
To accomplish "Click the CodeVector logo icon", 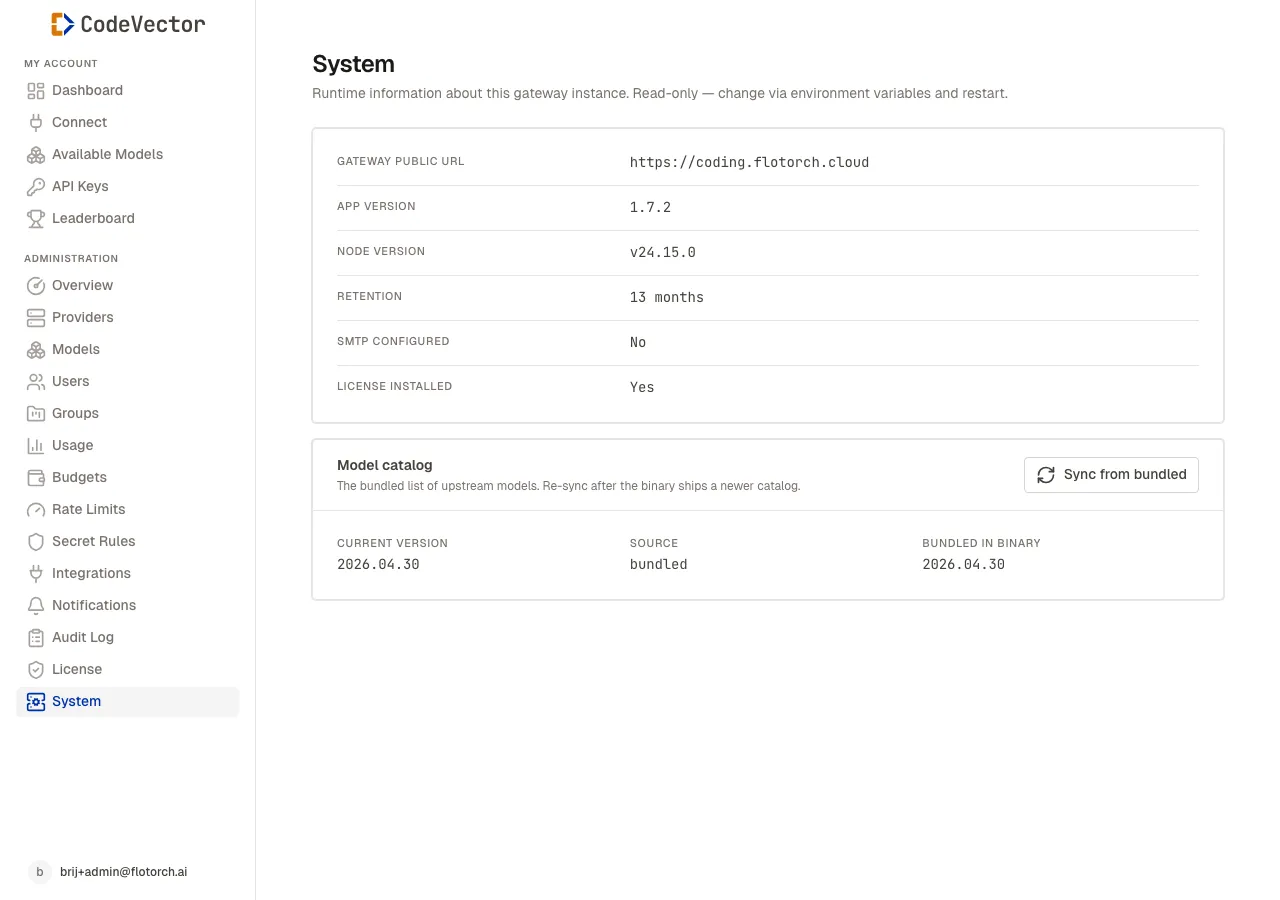I will pos(63,24).
